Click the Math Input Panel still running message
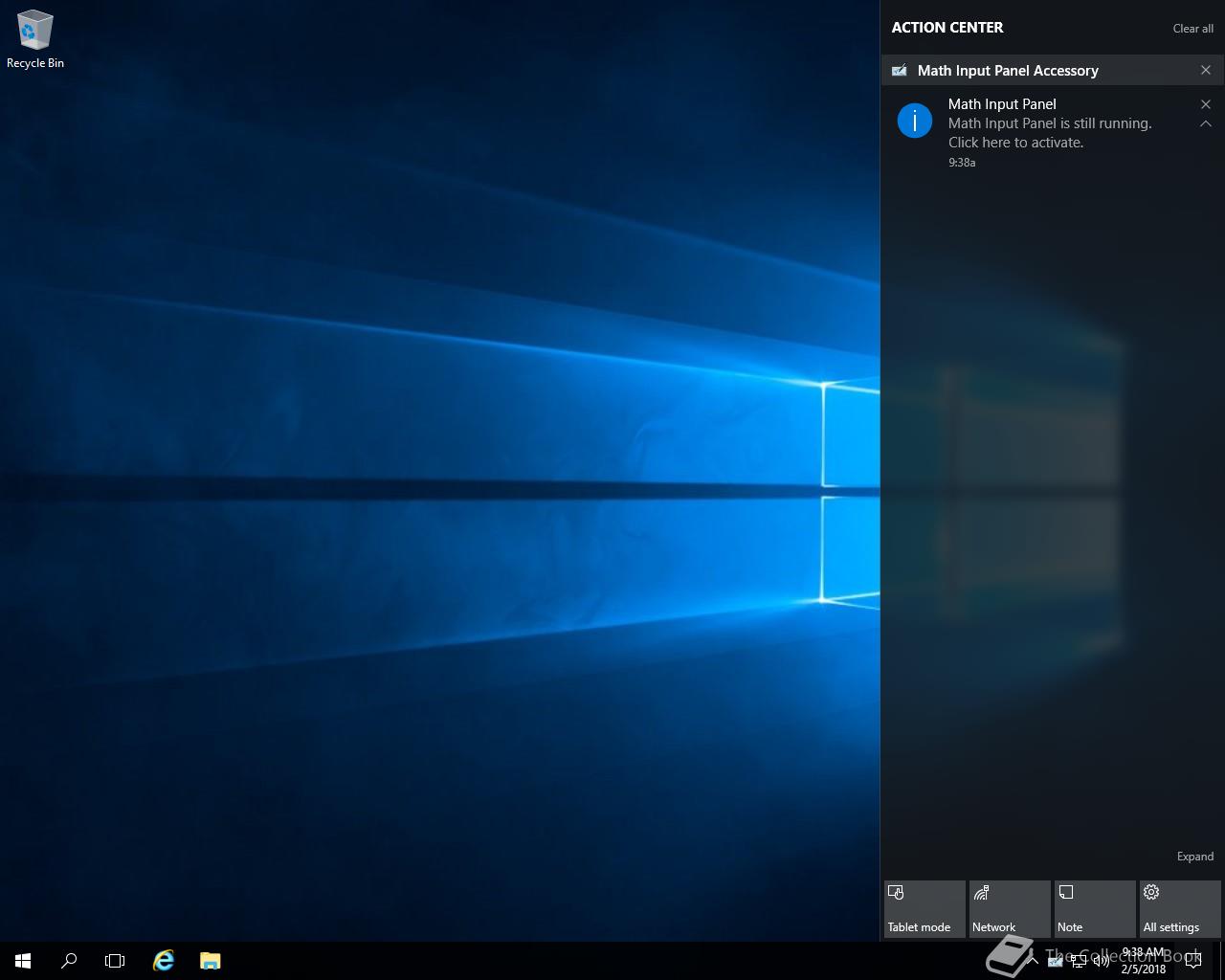 click(x=1050, y=133)
